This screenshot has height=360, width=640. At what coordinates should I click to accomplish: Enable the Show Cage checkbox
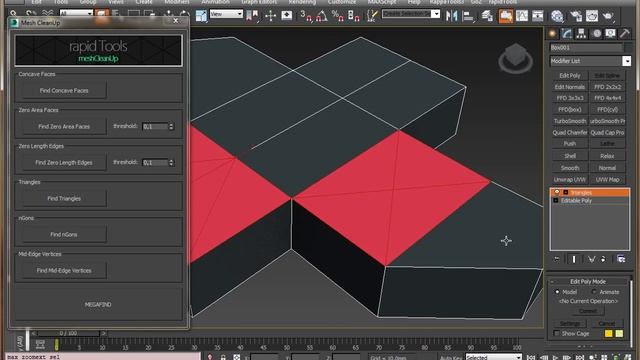(556, 333)
